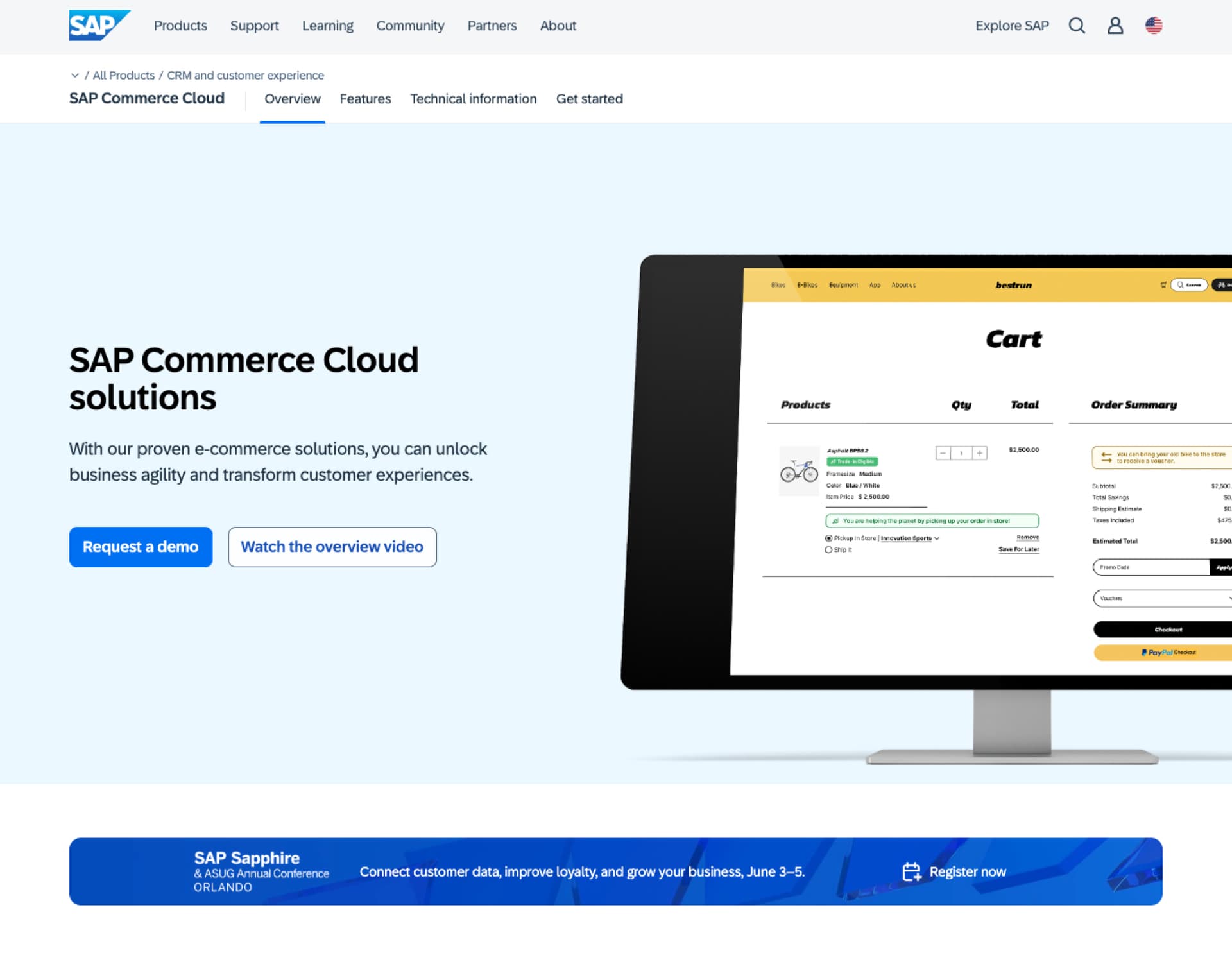Viewport: 1232px width, 953px height.
Task: Open the Learning menu
Action: coord(328,26)
